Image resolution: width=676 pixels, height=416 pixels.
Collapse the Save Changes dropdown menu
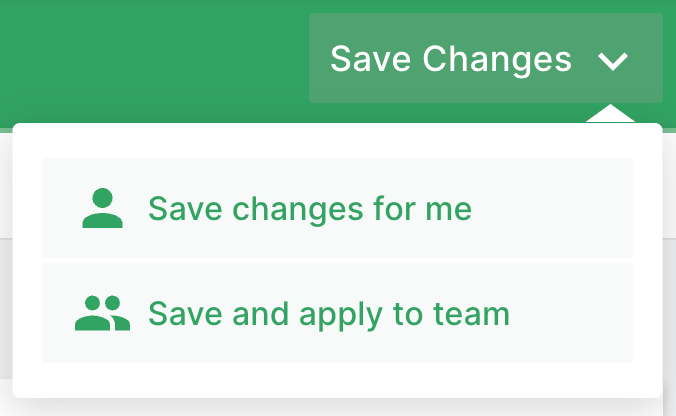pyautogui.click(x=613, y=61)
